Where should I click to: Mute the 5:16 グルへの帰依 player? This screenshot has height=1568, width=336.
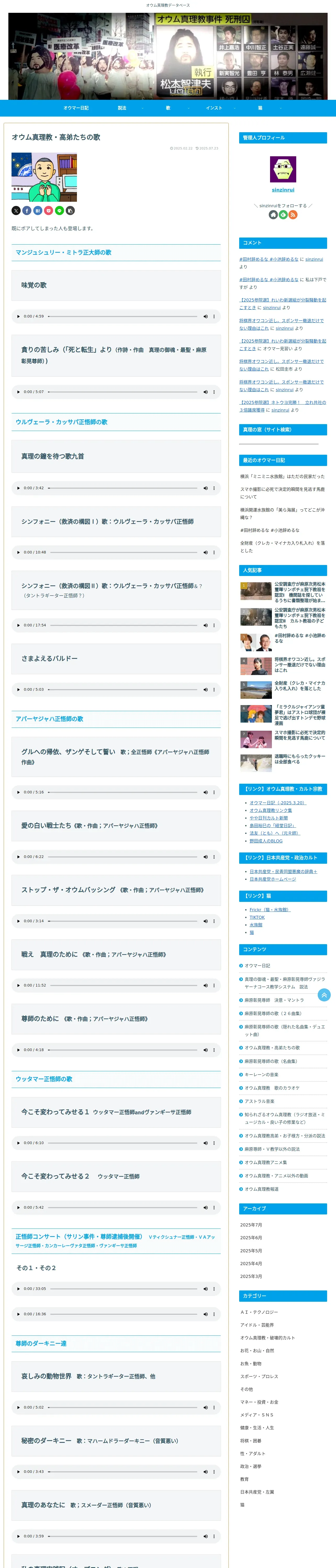205,793
